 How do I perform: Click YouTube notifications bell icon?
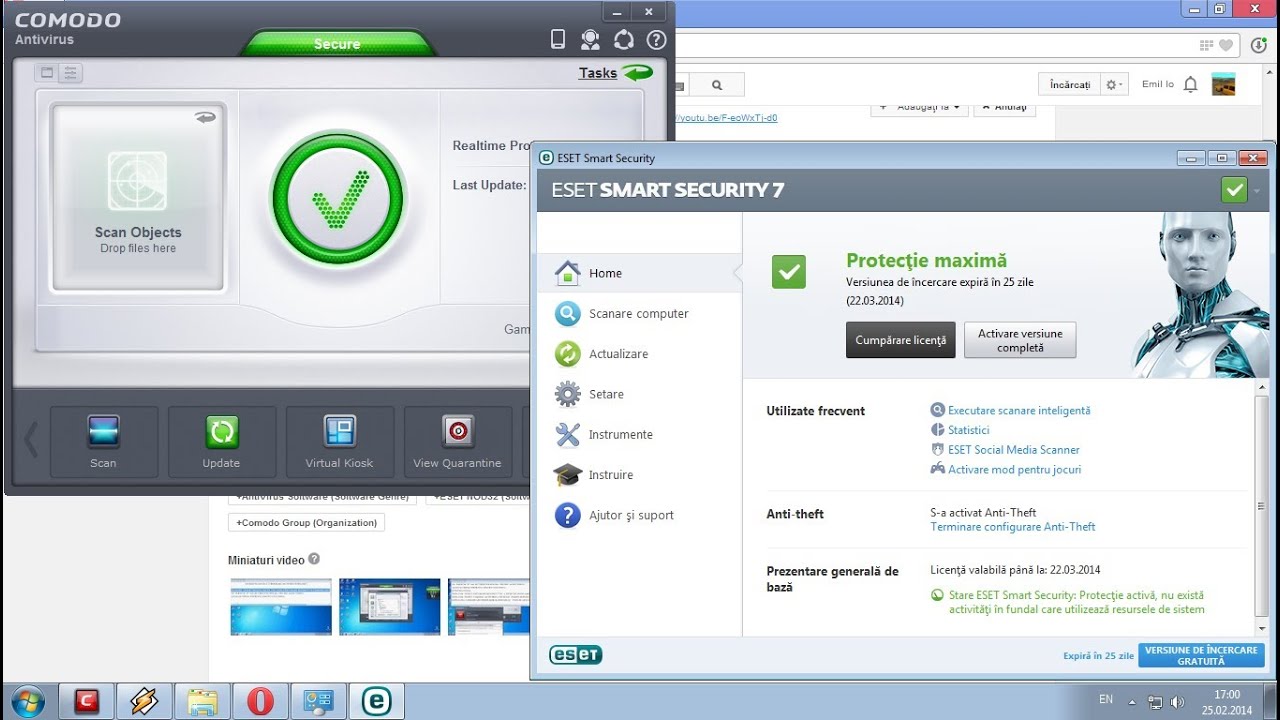coord(1190,85)
